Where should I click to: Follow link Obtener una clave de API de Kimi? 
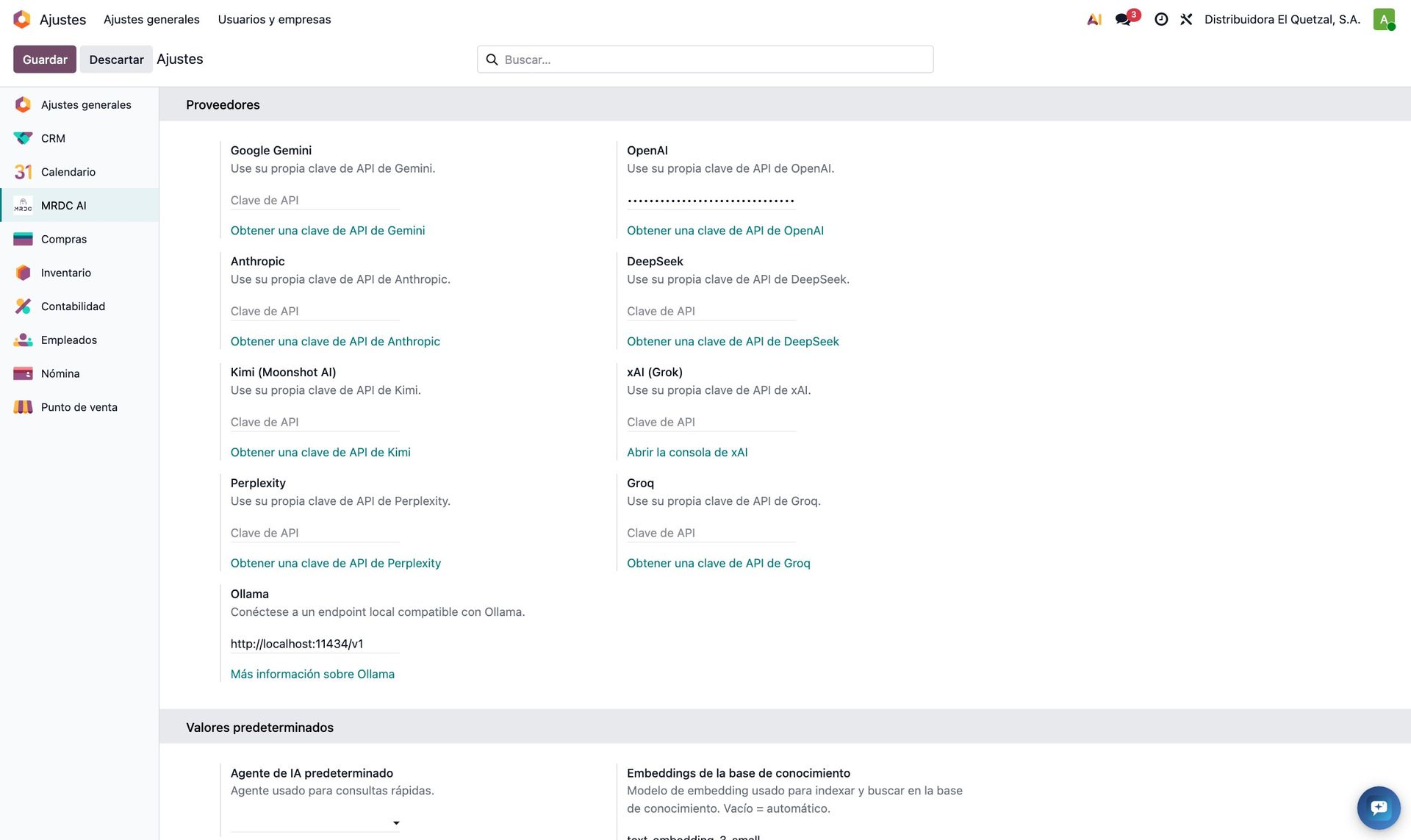320,452
